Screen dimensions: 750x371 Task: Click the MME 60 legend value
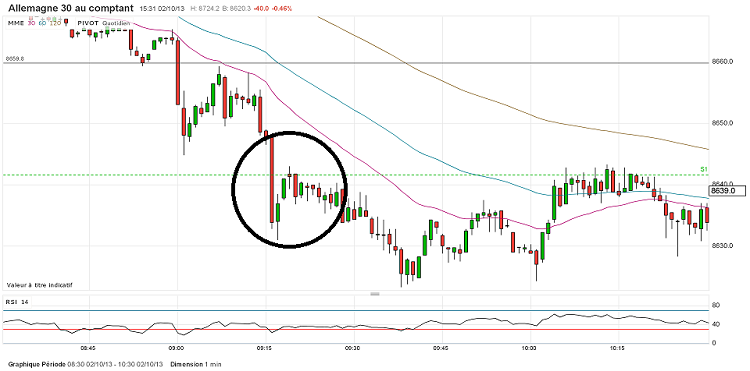point(43,22)
